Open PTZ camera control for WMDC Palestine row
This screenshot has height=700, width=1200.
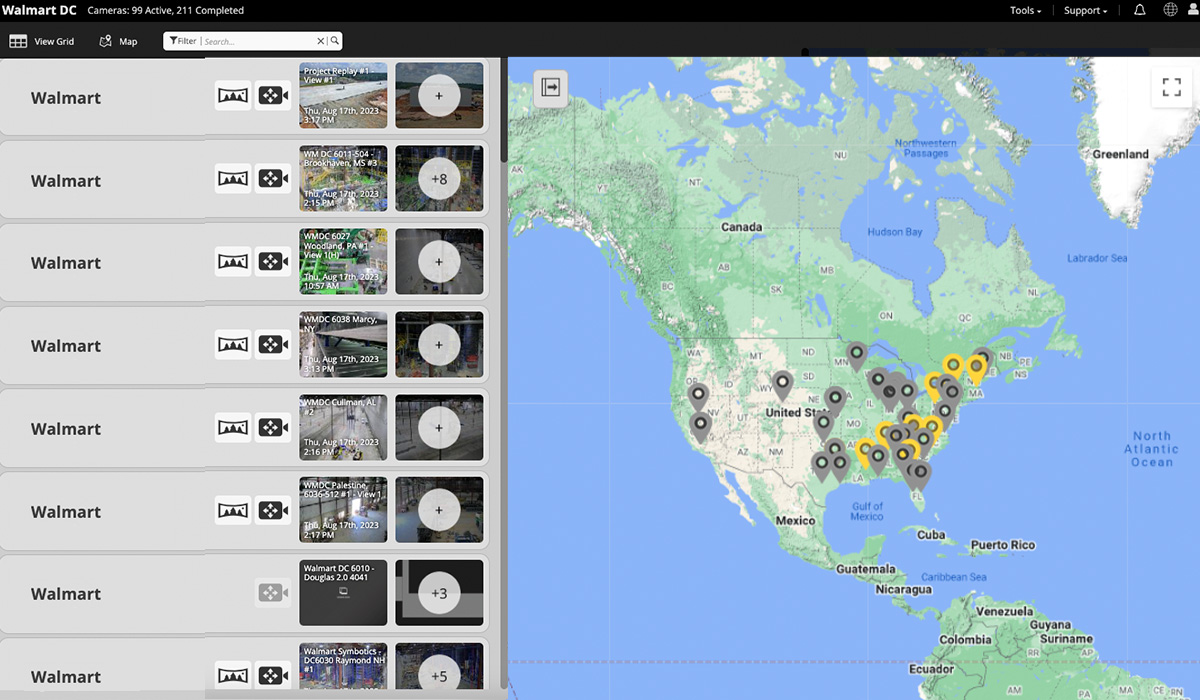click(x=272, y=511)
